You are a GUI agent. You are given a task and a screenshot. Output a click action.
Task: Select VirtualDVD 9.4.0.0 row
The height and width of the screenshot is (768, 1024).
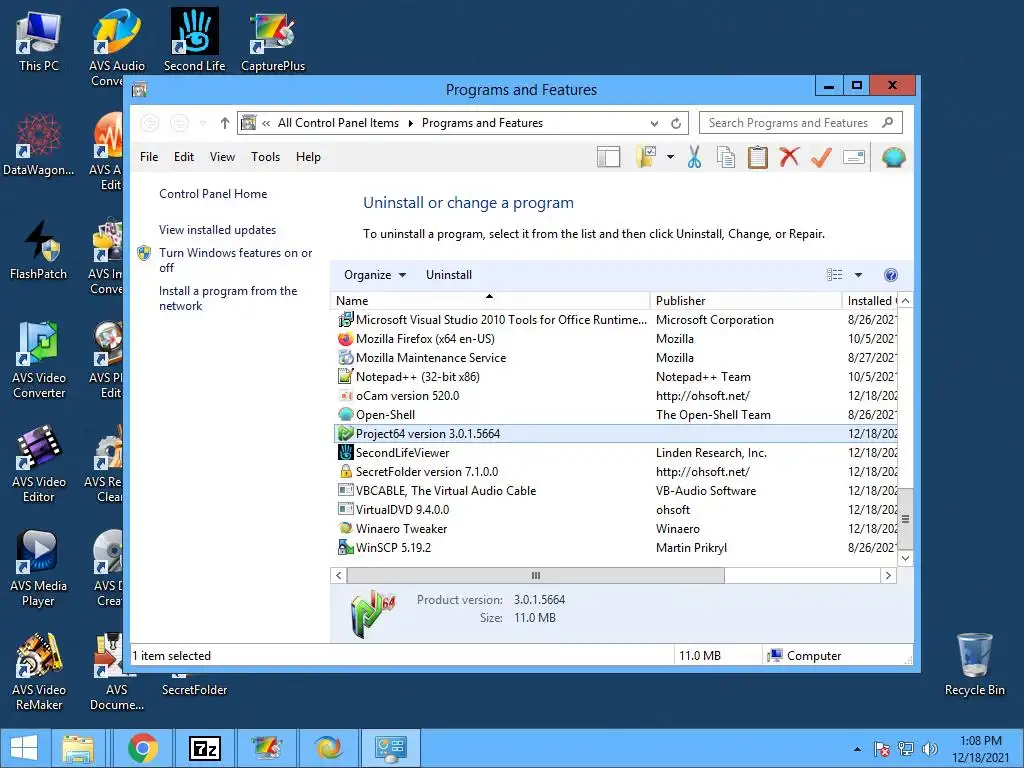point(615,510)
